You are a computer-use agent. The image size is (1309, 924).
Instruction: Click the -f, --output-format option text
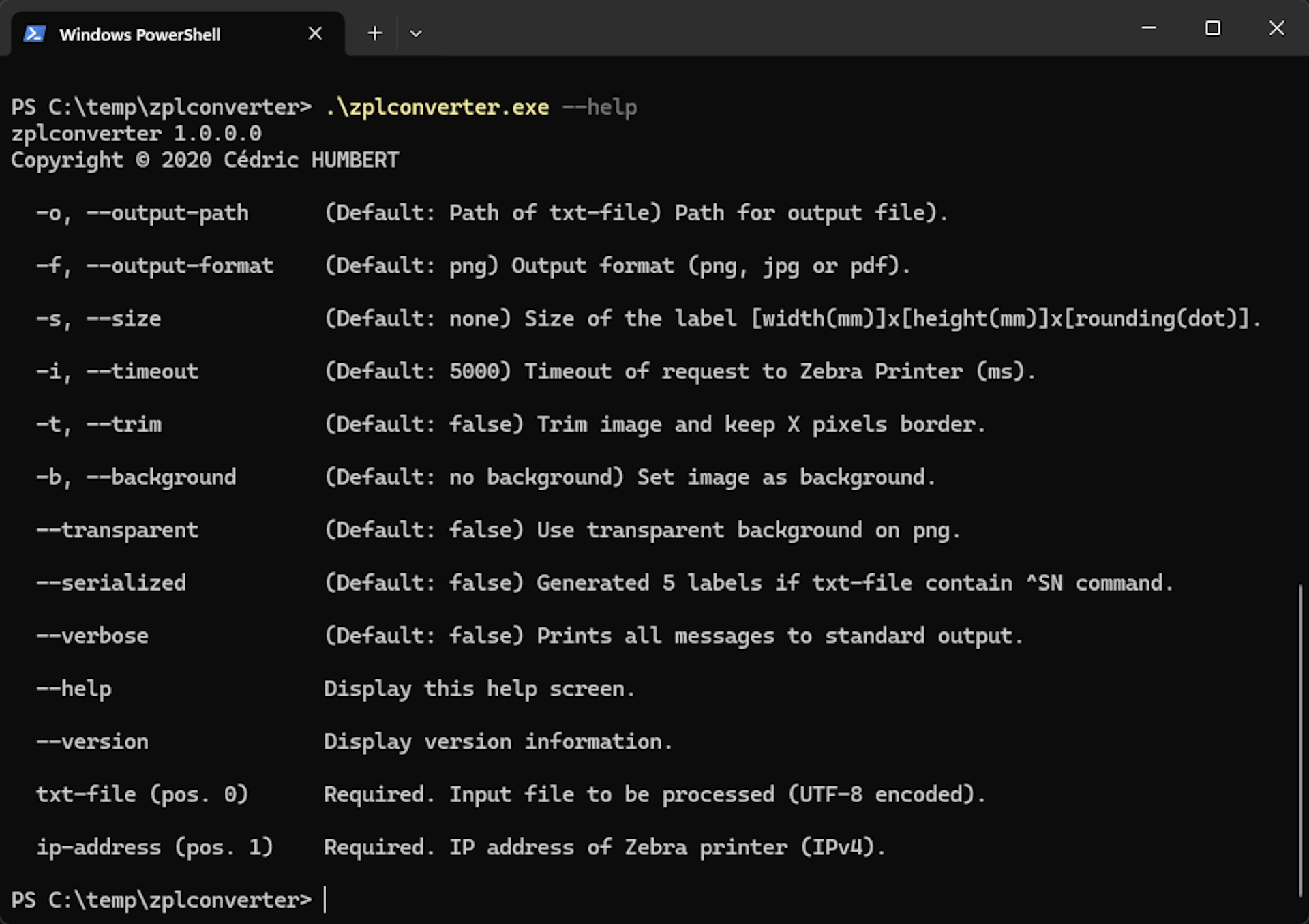click(155, 265)
